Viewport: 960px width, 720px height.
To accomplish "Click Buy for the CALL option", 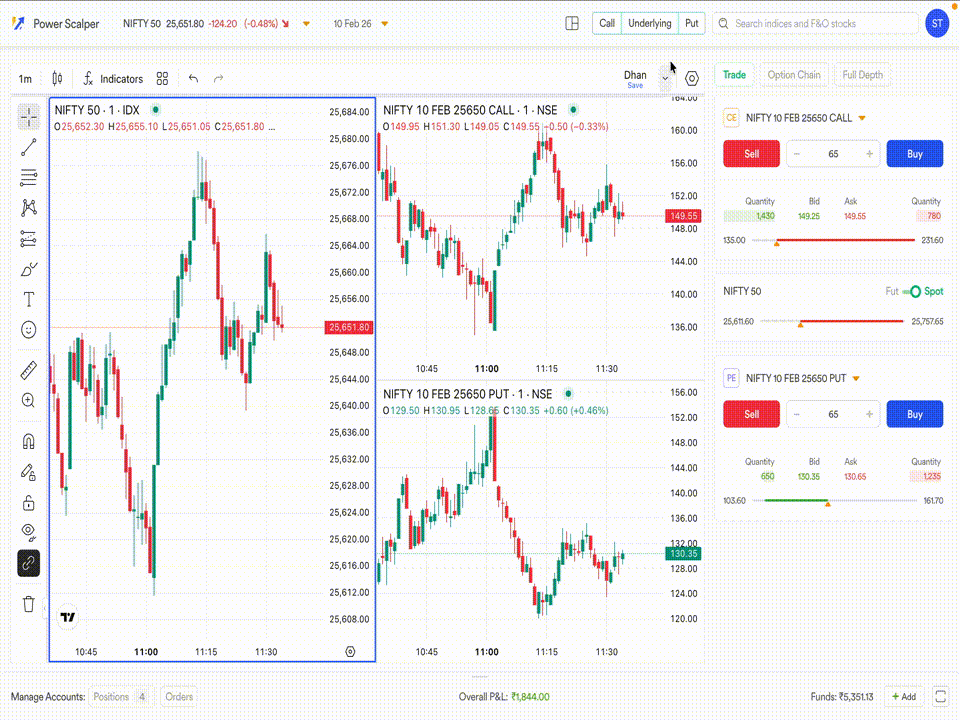I will coord(914,154).
